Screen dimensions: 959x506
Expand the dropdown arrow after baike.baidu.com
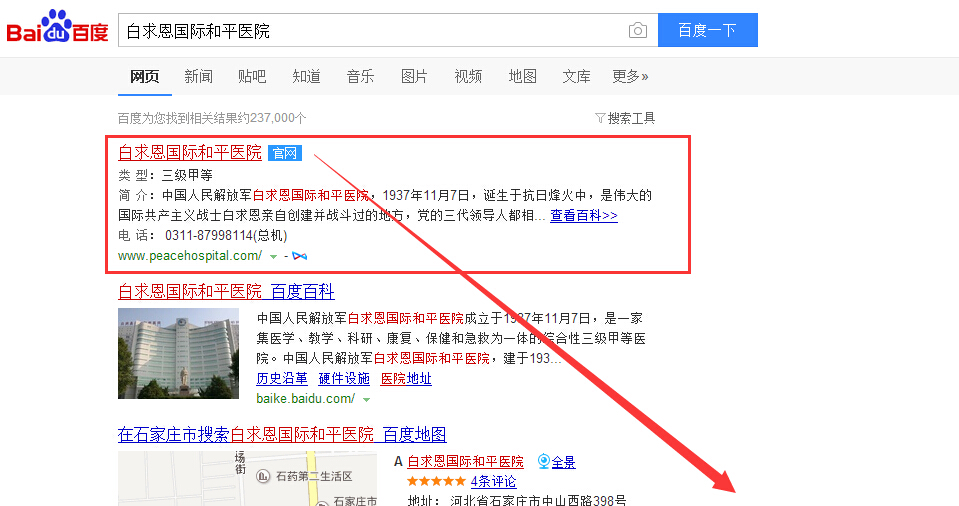pos(366,400)
